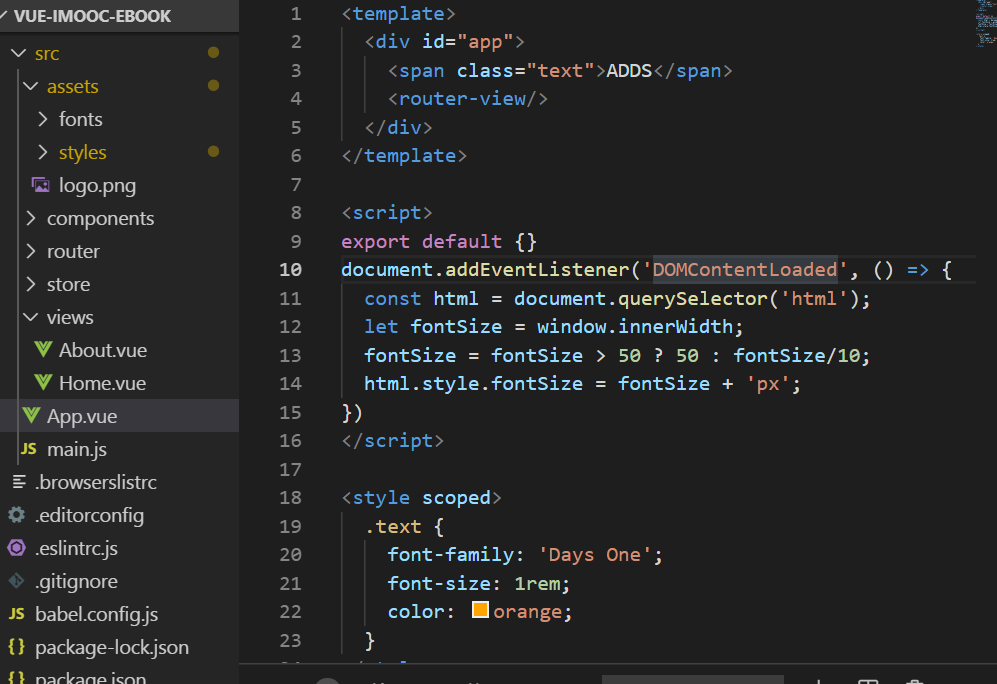Viewport: 997px width, 684px height.
Task: Click the Vue icon next to About.vue
Action: click(x=43, y=350)
